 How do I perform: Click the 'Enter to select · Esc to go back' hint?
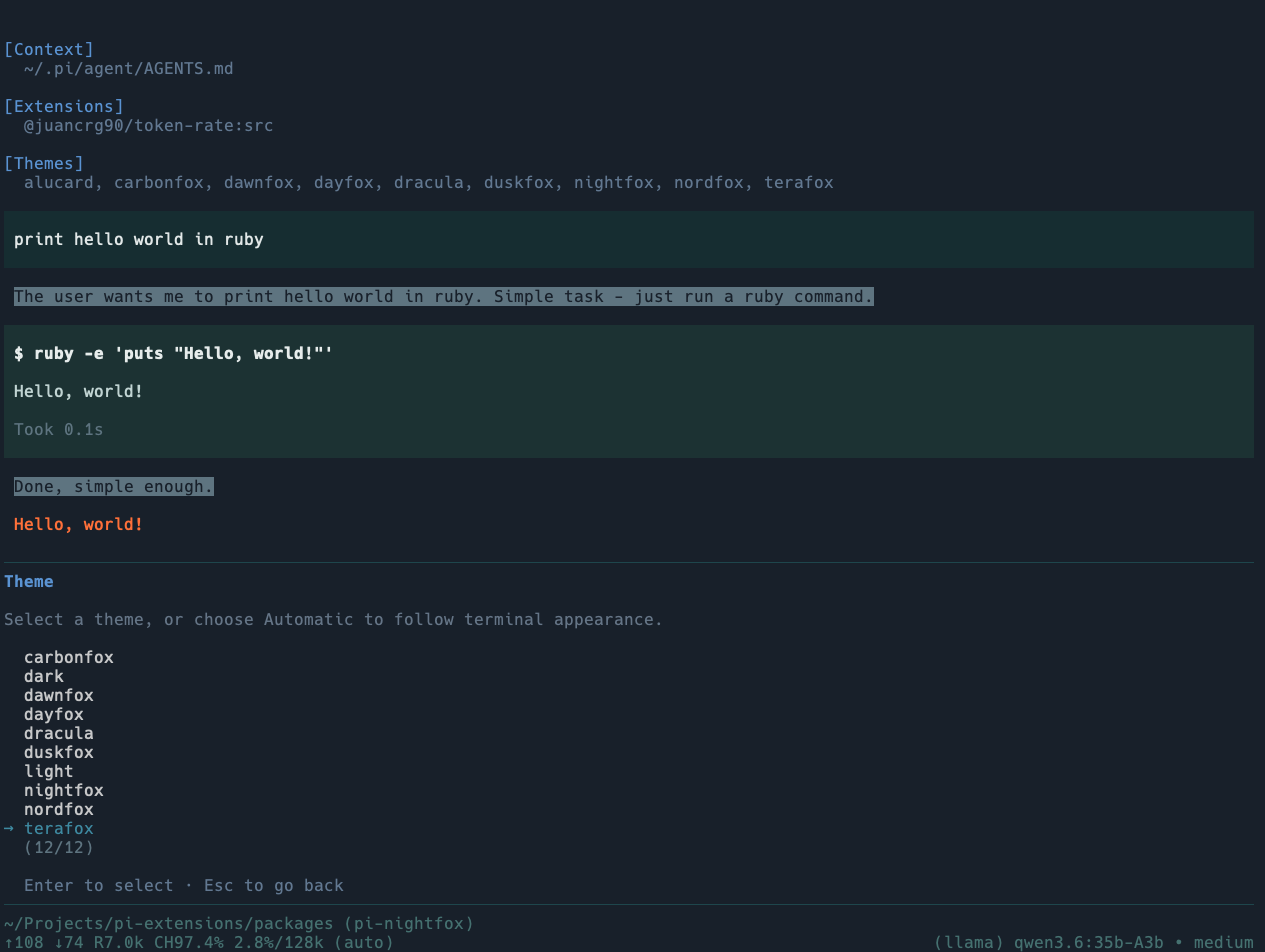pyautogui.click(x=184, y=885)
